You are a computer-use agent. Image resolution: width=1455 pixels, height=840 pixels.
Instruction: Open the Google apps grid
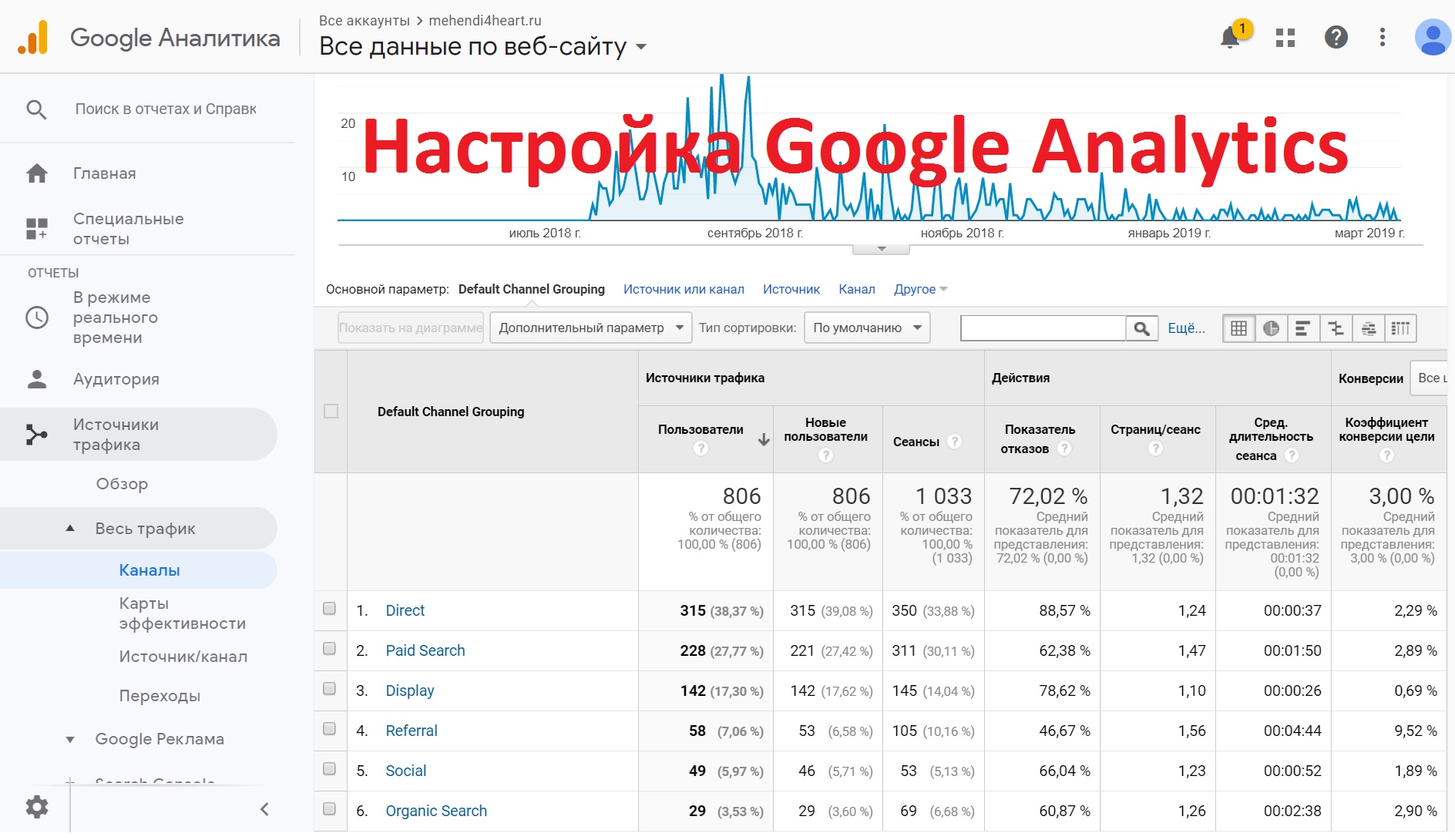[x=1285, y=37]
